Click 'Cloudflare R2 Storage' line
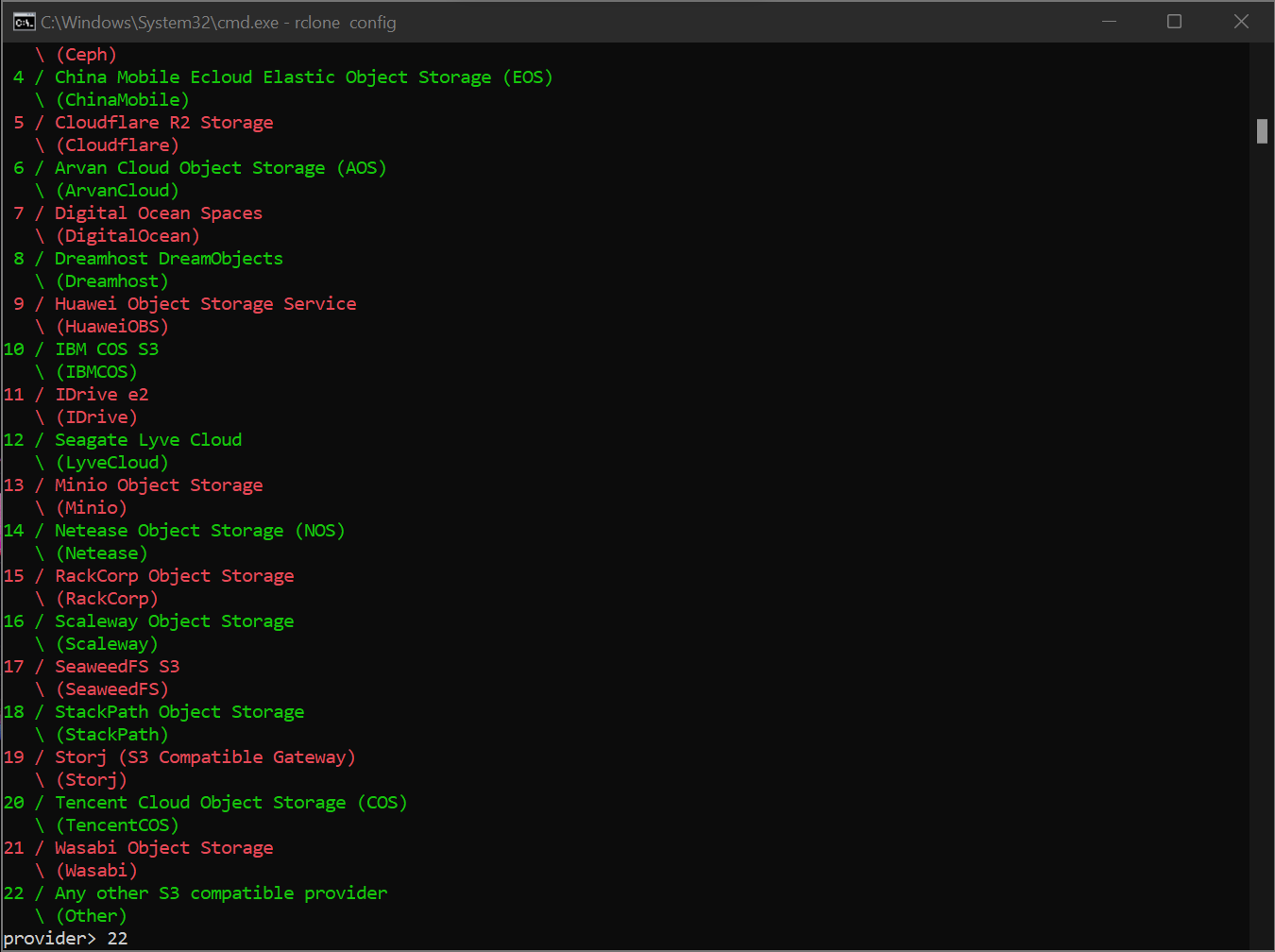Image resolution: width=1275 pixels, height=952 pixels. point(164,123)
